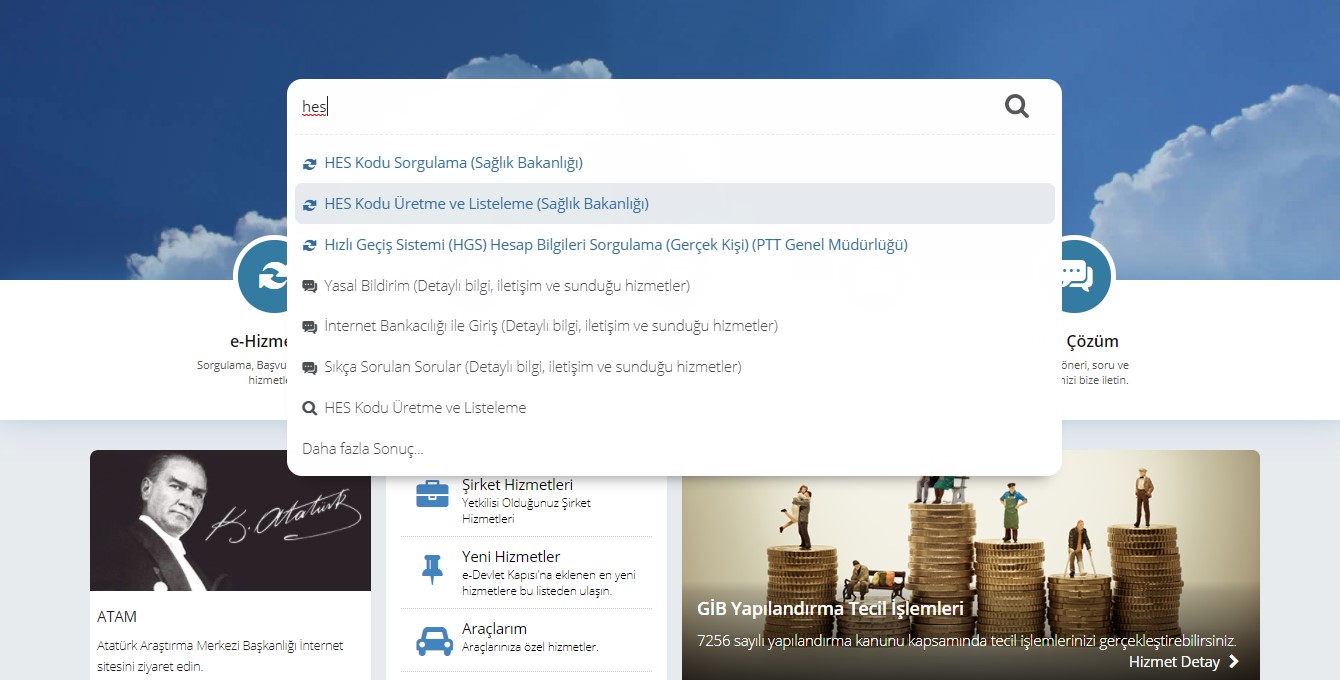Open the ATAM card title link
This screenshot has width=1340, height=680.
[117, 616]
